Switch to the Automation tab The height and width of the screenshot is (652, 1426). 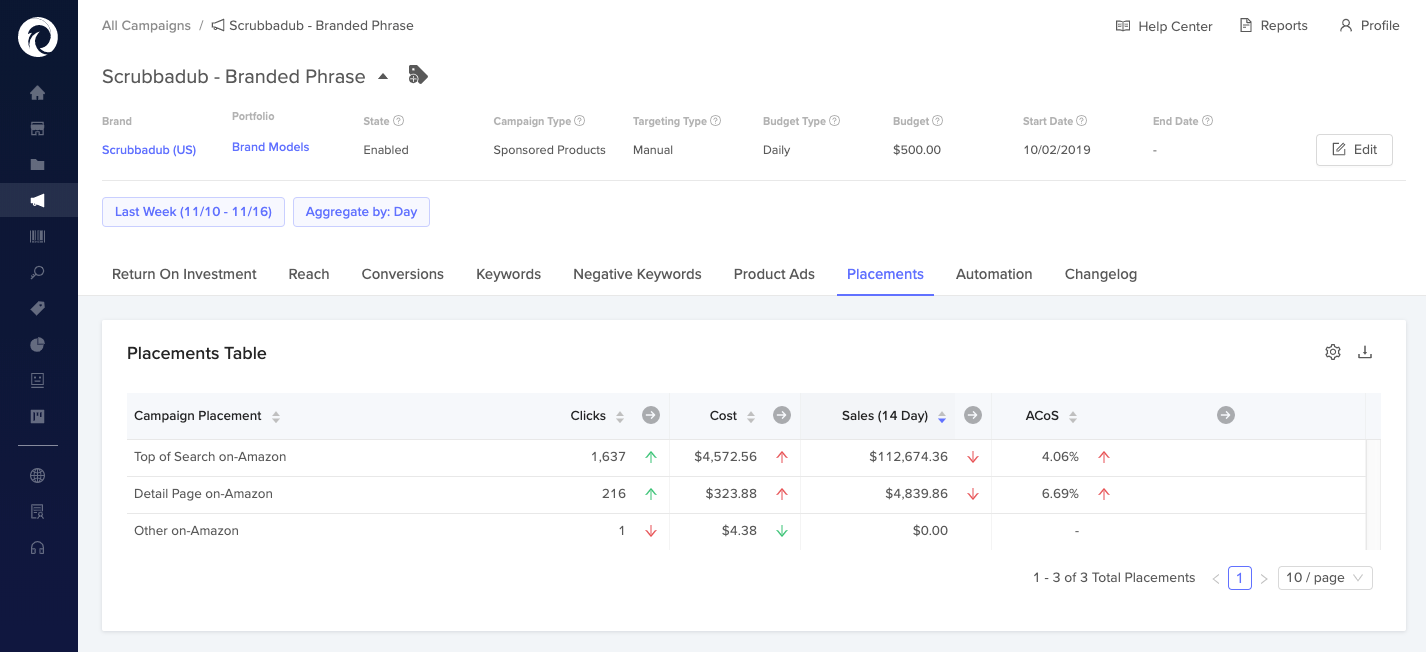click(x=994, y=274)
